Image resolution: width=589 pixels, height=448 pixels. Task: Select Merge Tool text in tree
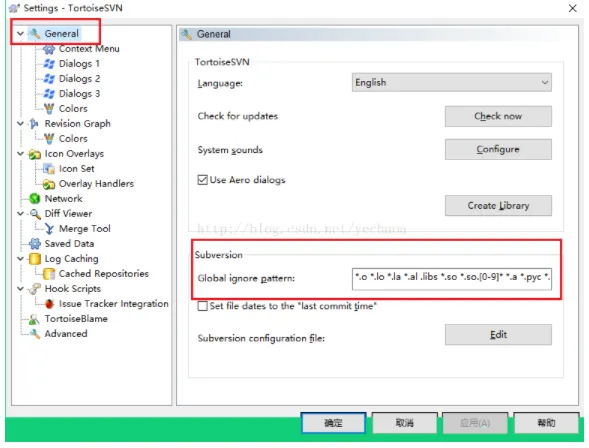coord(85,229)
